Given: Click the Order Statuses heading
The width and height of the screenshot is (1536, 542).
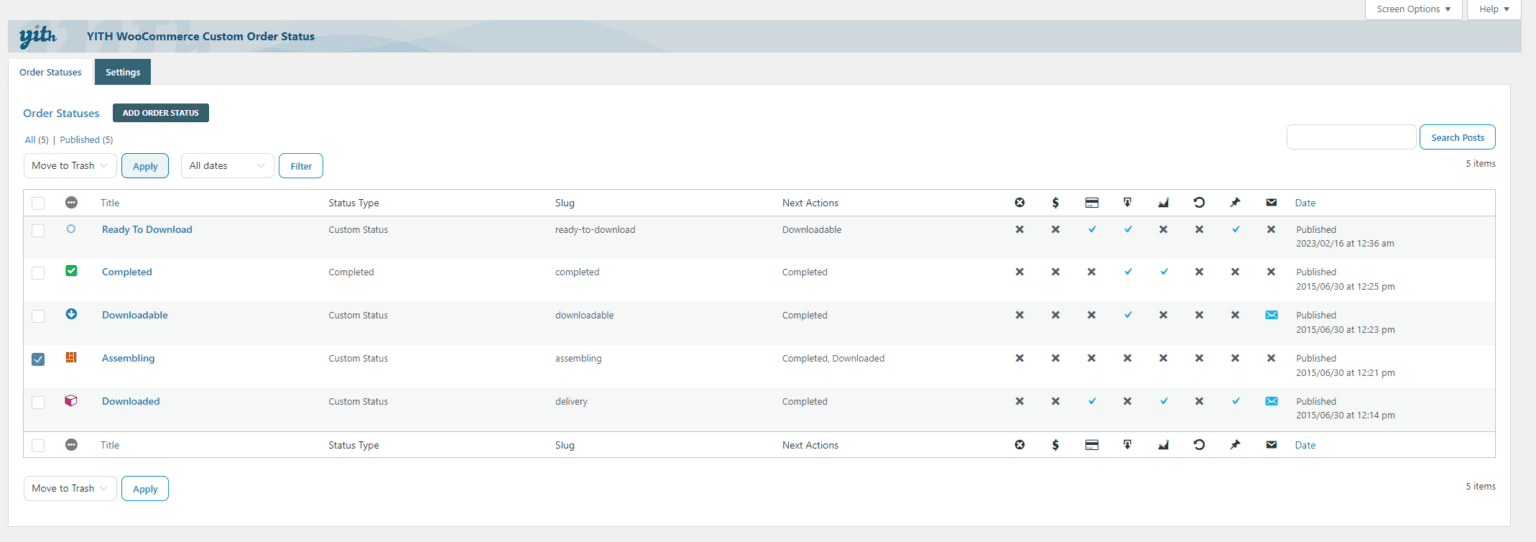Looking at the screenshot, I should (x=61, y=114).
